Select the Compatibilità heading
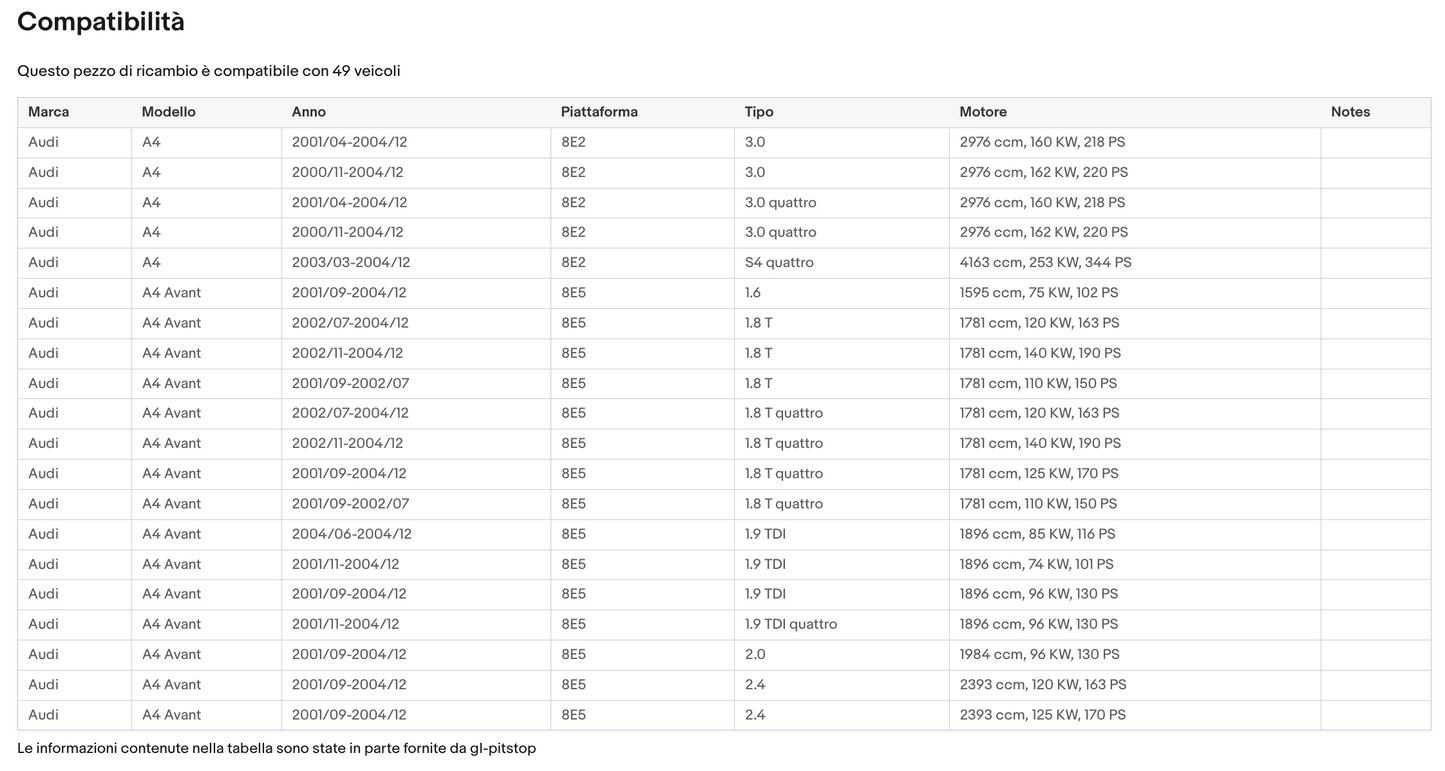The width and height of the screenshot is (1445, 771). click(101, 22)
